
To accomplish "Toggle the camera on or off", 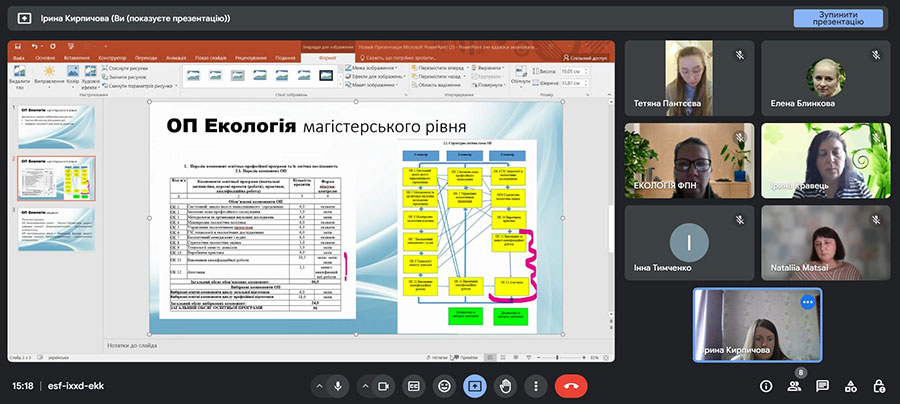I will pos(382,385).
